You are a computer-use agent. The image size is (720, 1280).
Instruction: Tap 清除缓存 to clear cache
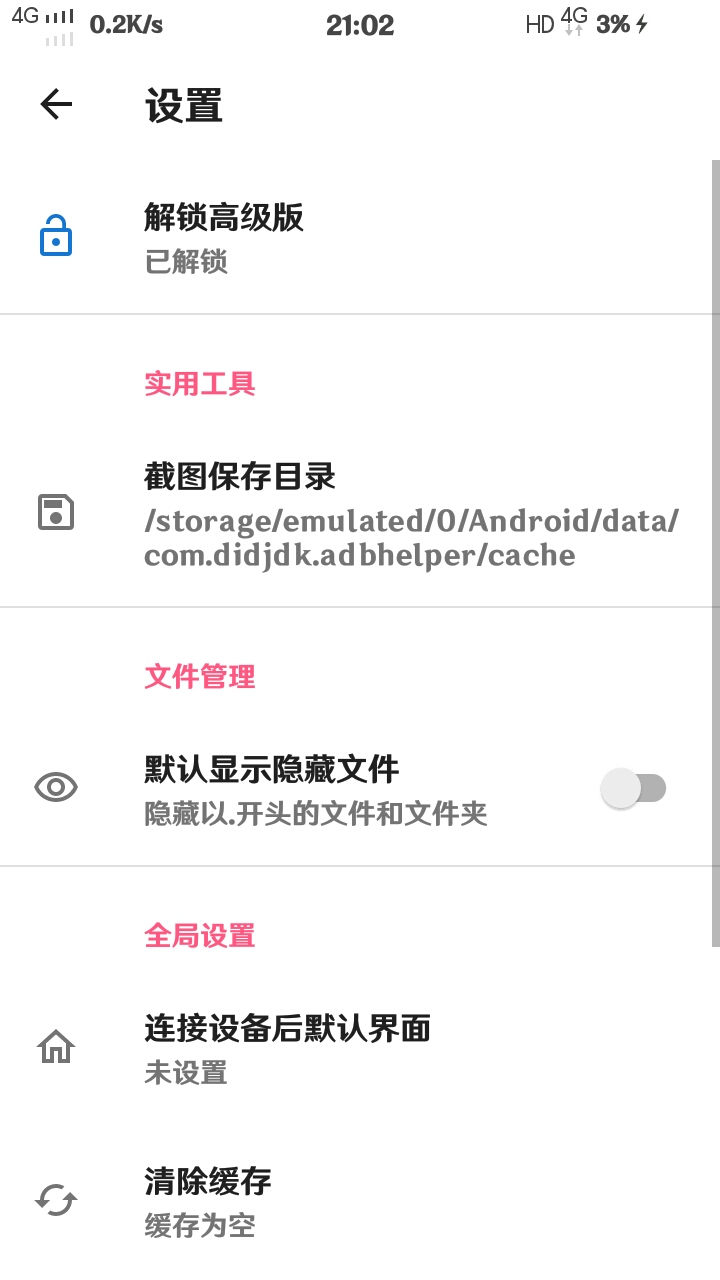[x=208, y=1182]
